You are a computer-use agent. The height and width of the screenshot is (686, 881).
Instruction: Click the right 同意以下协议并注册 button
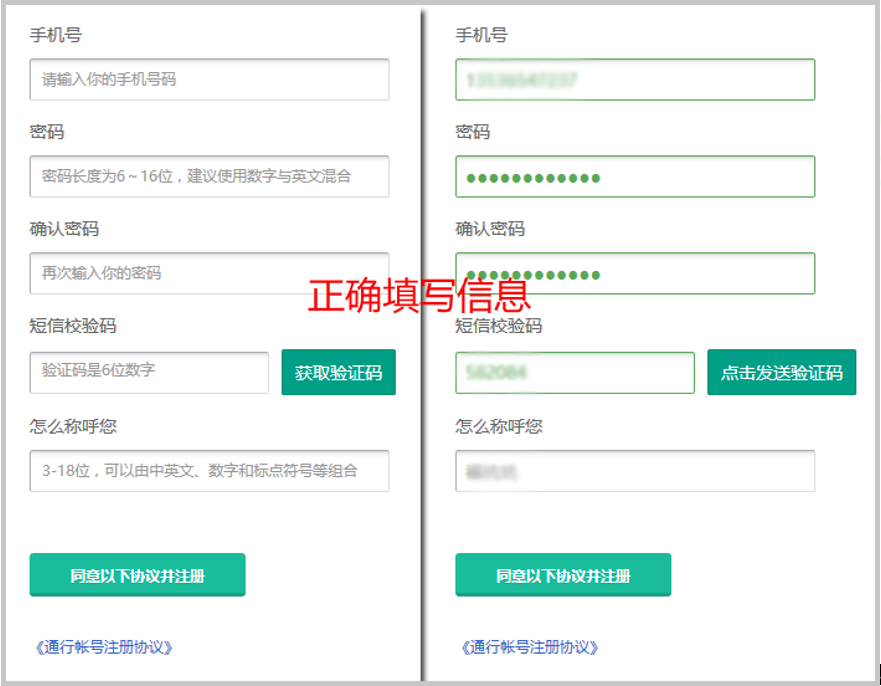[563, 575]
